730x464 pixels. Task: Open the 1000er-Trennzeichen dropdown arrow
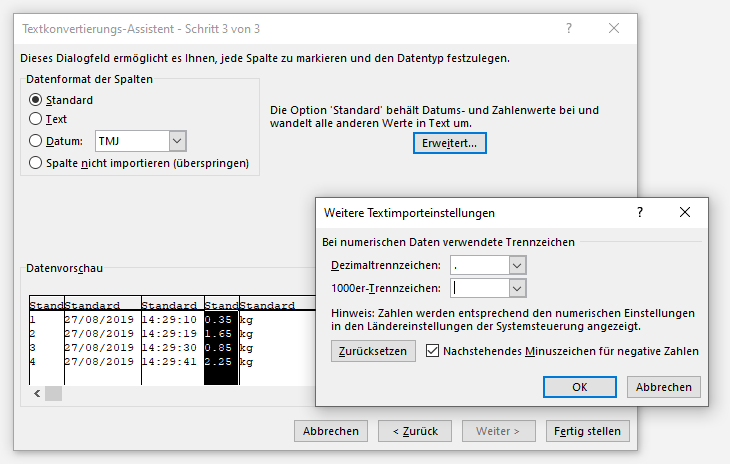[517, 289]
